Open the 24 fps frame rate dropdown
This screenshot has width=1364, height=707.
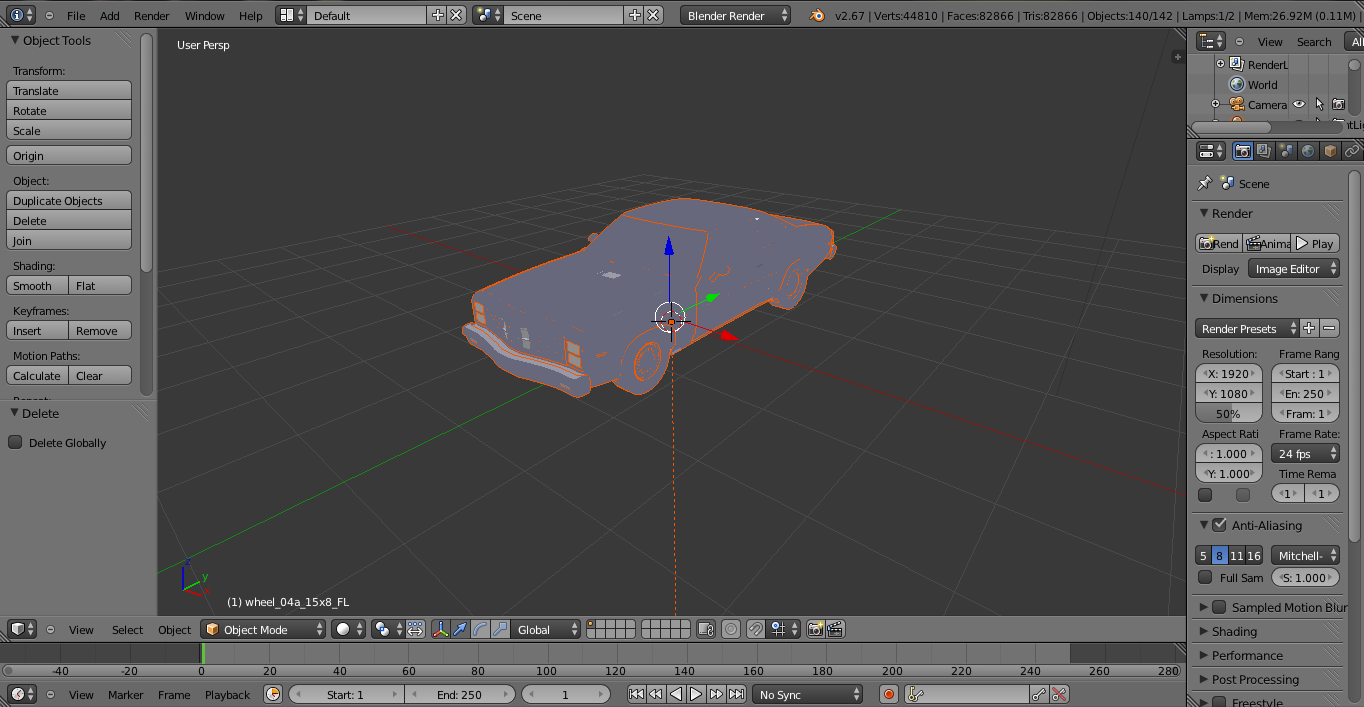click(x=1305, y=453)
